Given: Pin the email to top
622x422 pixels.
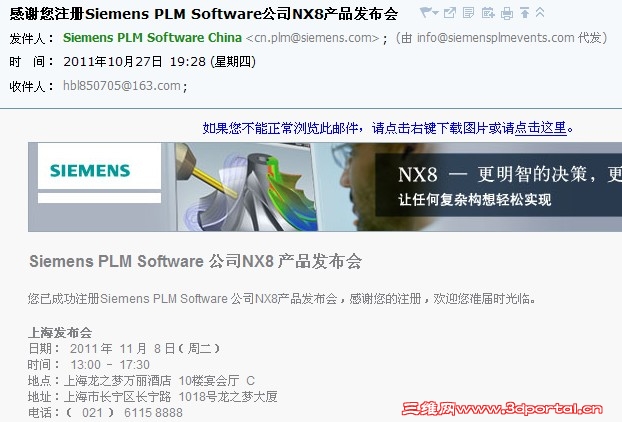Looking at the screenshot, I should click(524, 13).
